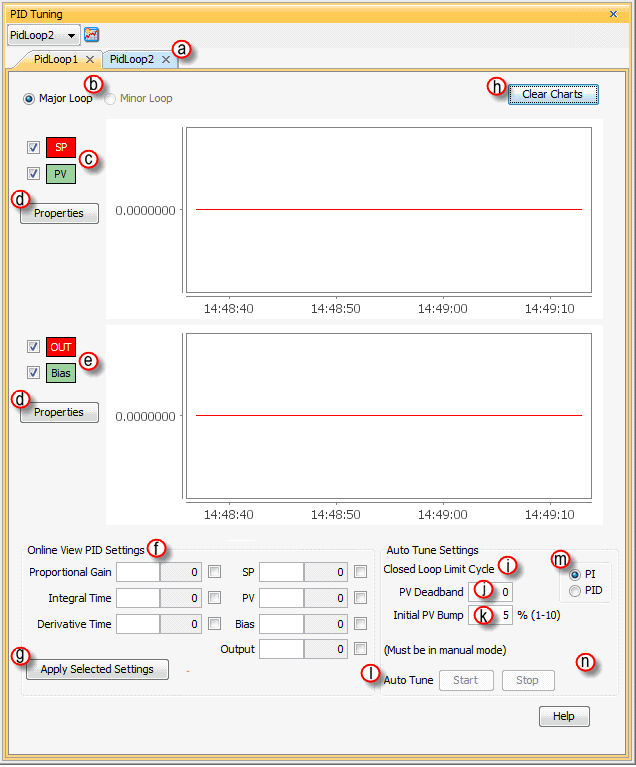
Task: Click the green Bias color swatch
Action: 61,373
